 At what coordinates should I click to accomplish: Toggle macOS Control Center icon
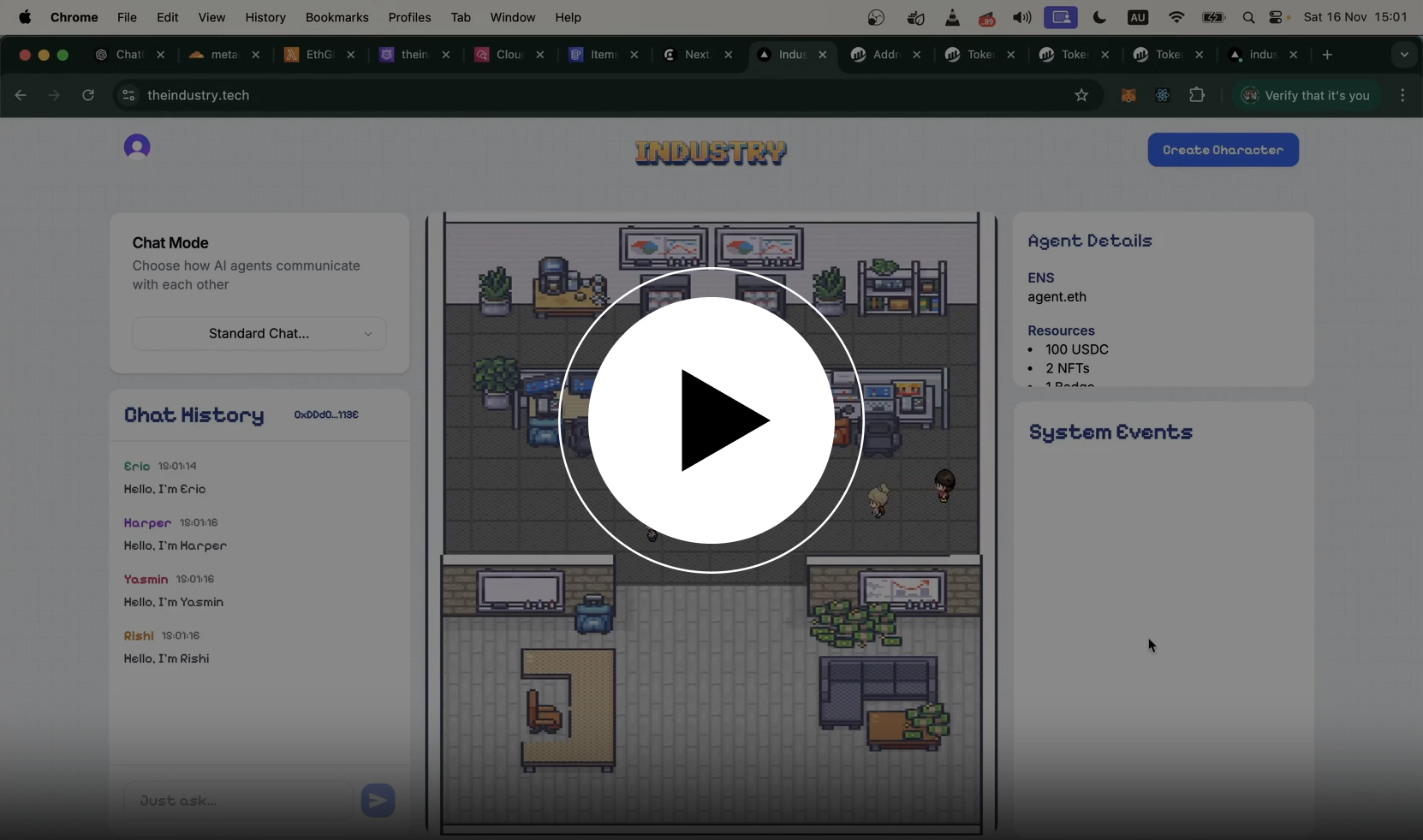(x=1277, y=18)
